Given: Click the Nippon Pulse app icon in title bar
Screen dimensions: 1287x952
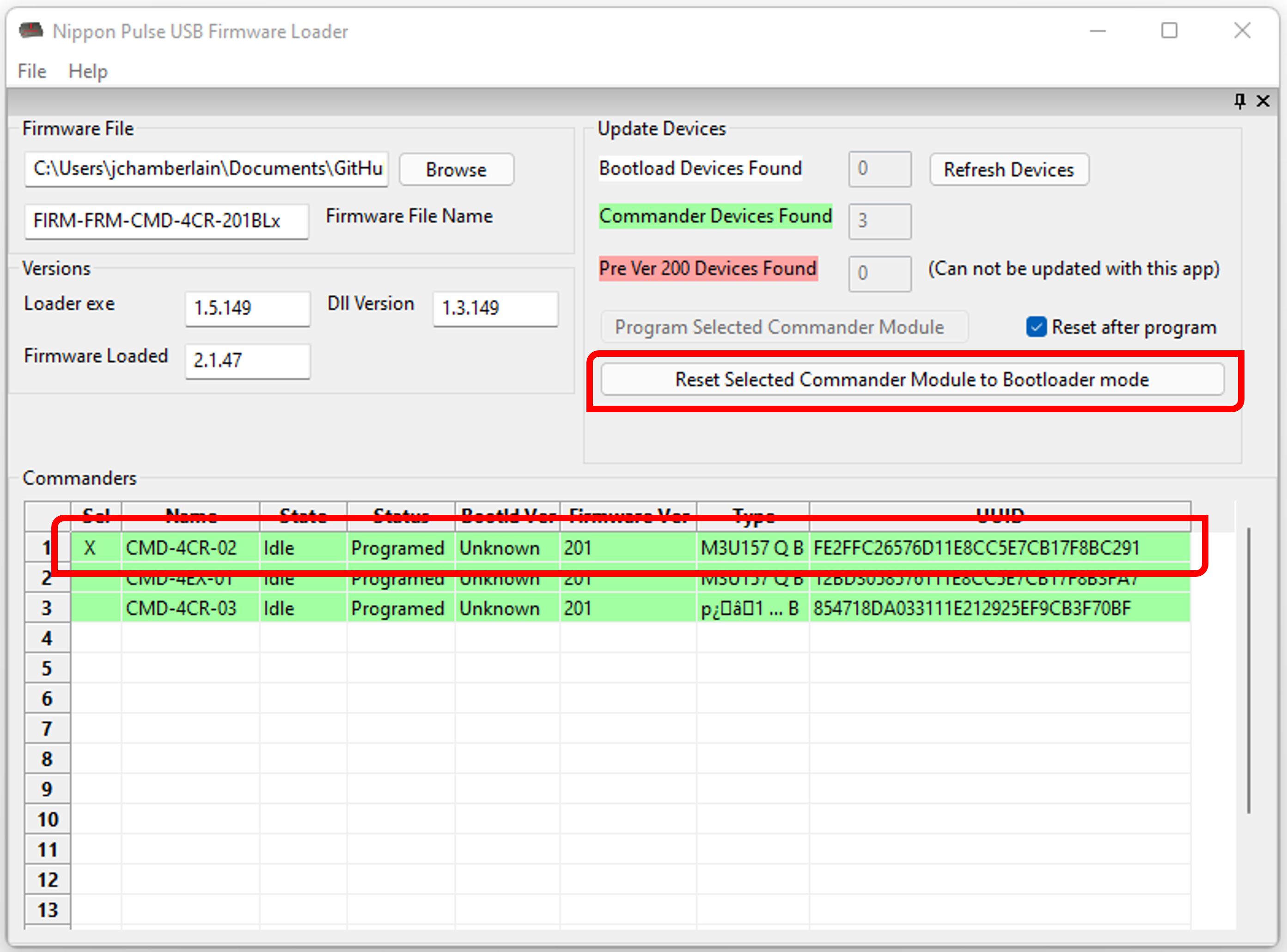Looking at the screenshot, I should (x=31, y=30).
